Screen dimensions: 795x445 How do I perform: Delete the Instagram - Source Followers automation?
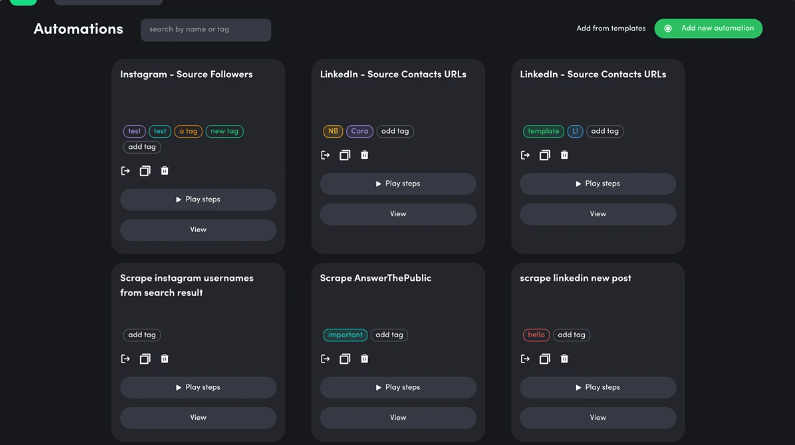point(165,171)
